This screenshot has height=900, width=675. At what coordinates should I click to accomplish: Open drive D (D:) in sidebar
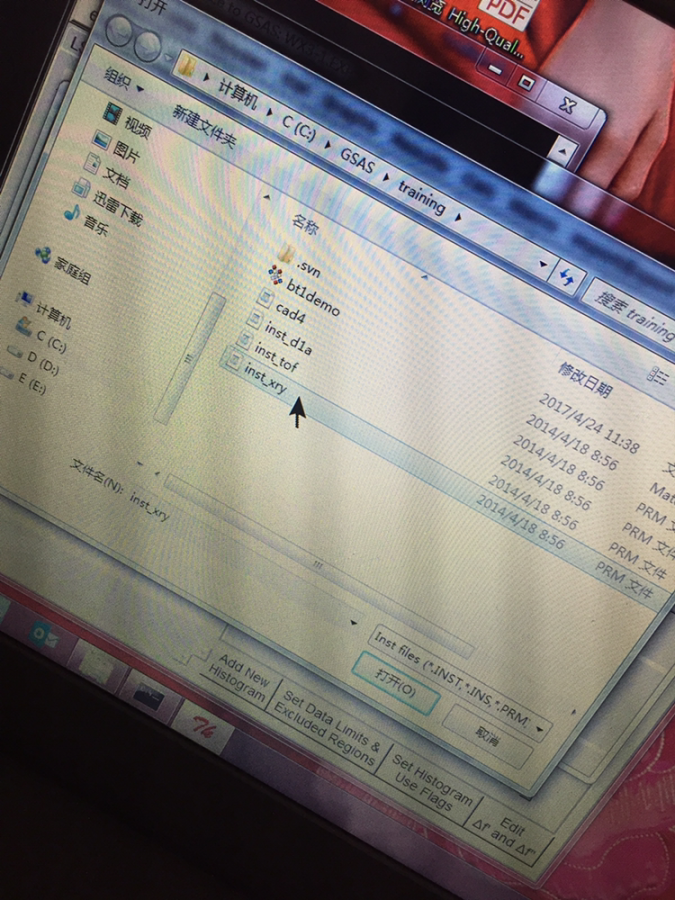42,363
